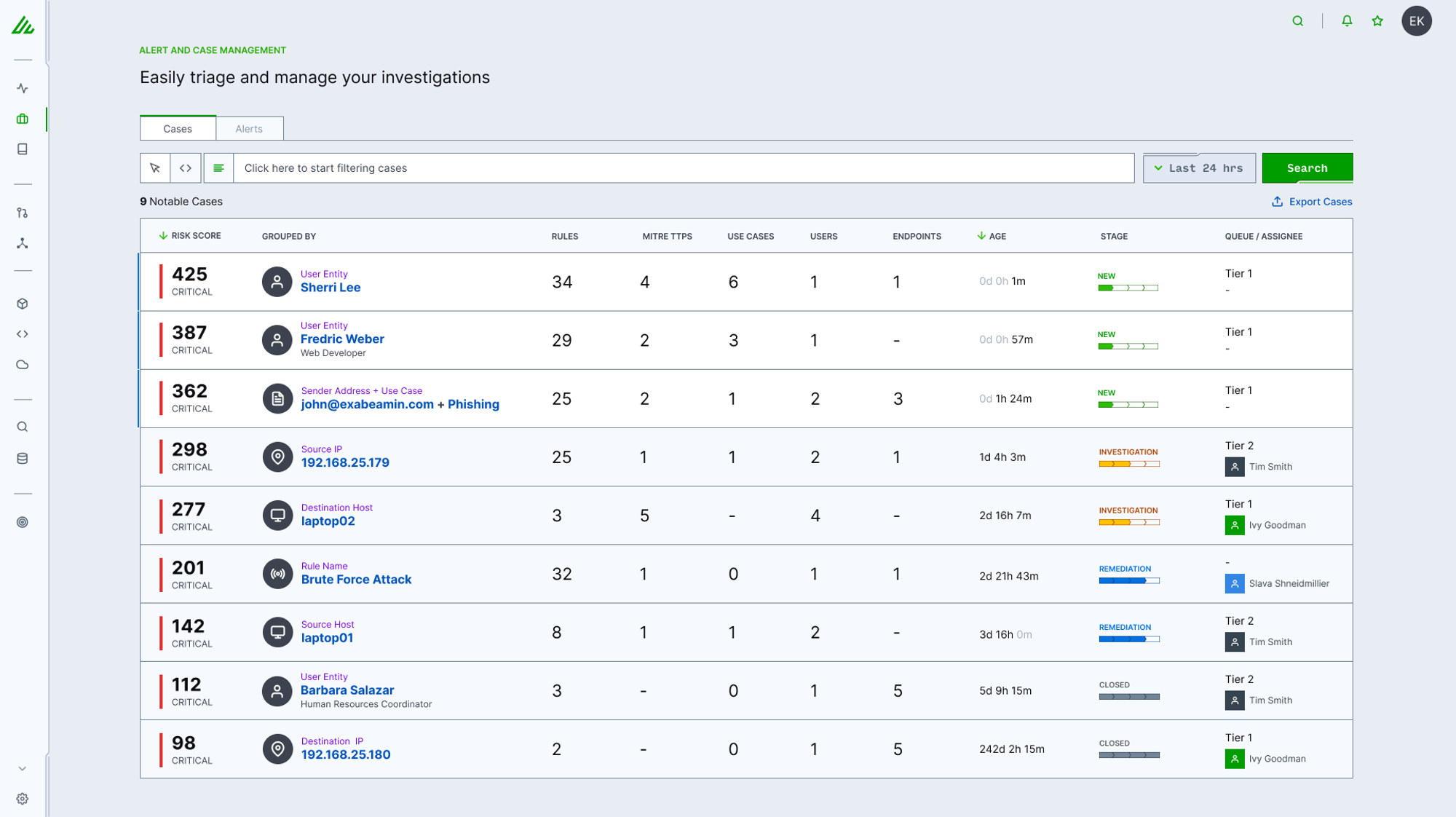Toggle the text lines filter mode
1456x817 pixels.
pos(218,168)
